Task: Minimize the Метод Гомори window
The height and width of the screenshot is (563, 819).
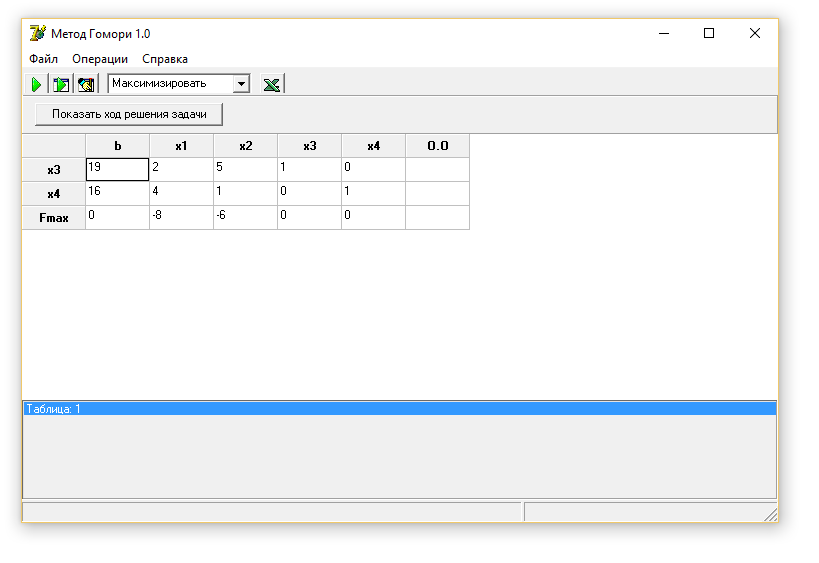Action: pyautogui.click(x=664, y=33)
